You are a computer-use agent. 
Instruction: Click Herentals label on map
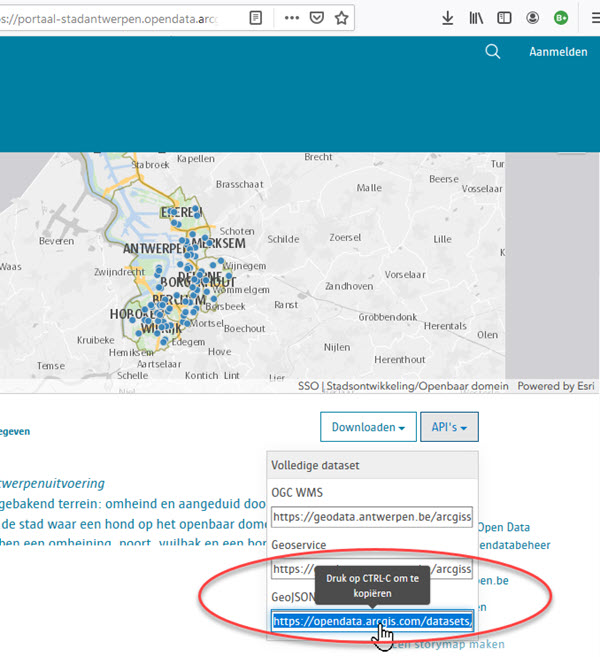pos(445,326)
